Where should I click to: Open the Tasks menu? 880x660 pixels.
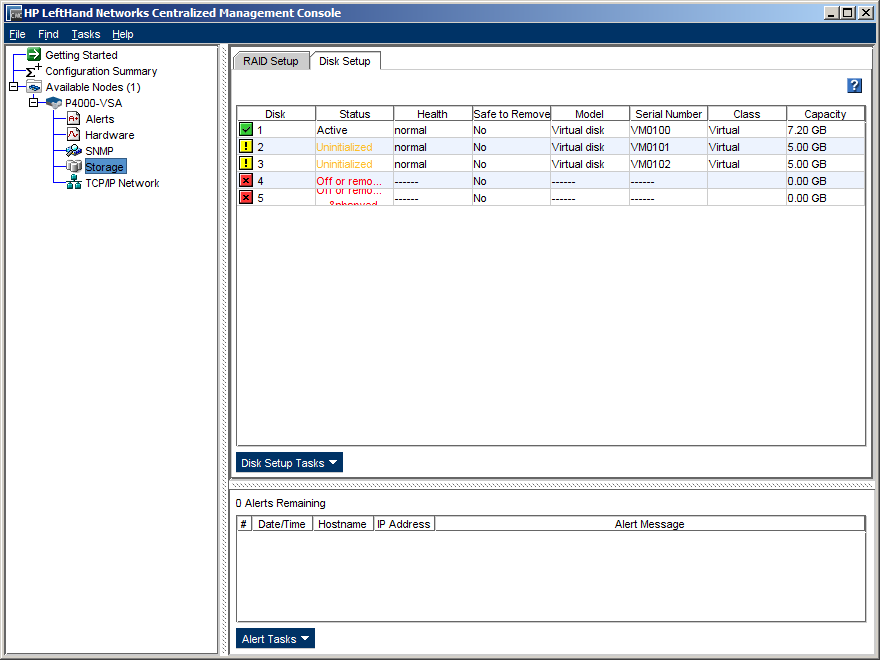(x=86, y=34)
